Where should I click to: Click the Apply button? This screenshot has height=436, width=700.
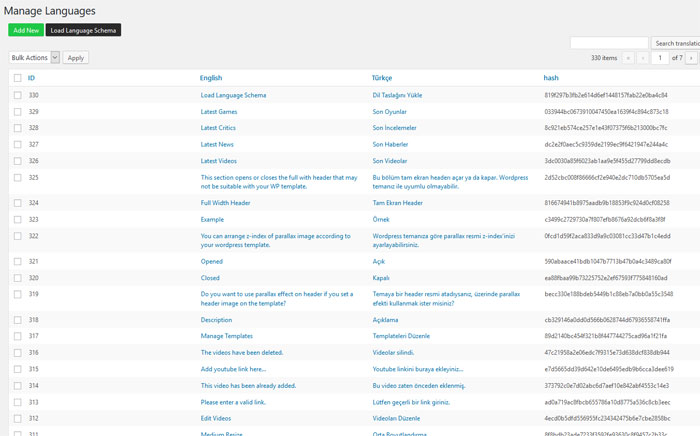tap(75, 58)
